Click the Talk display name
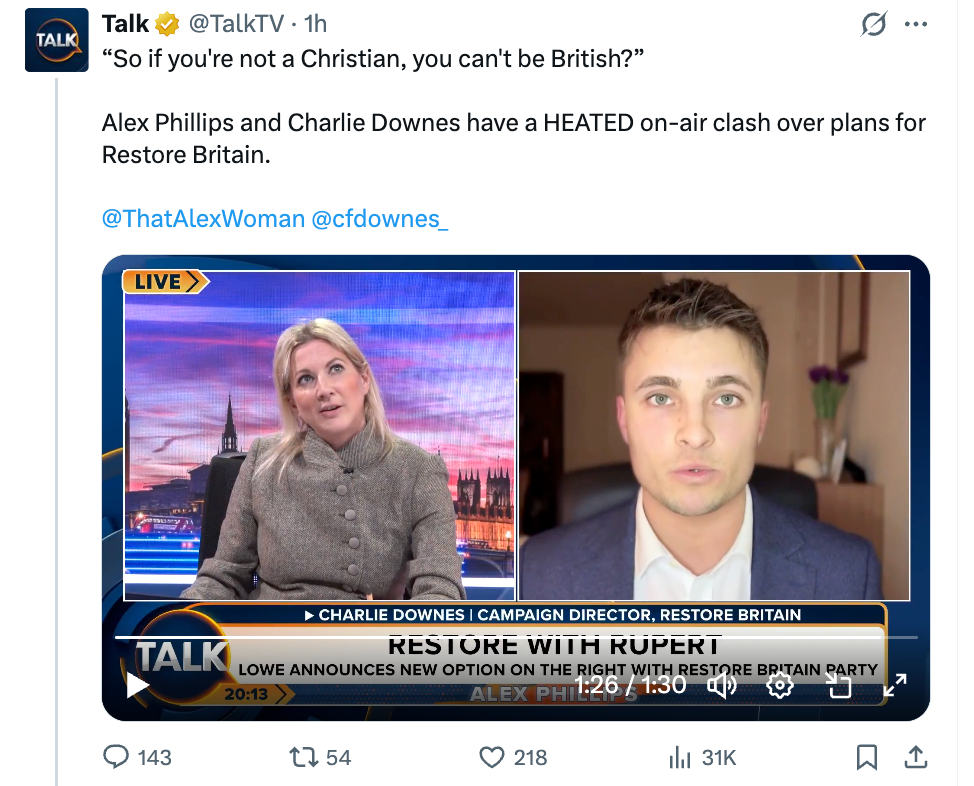The image size is (974, 786). pos(125,24)
